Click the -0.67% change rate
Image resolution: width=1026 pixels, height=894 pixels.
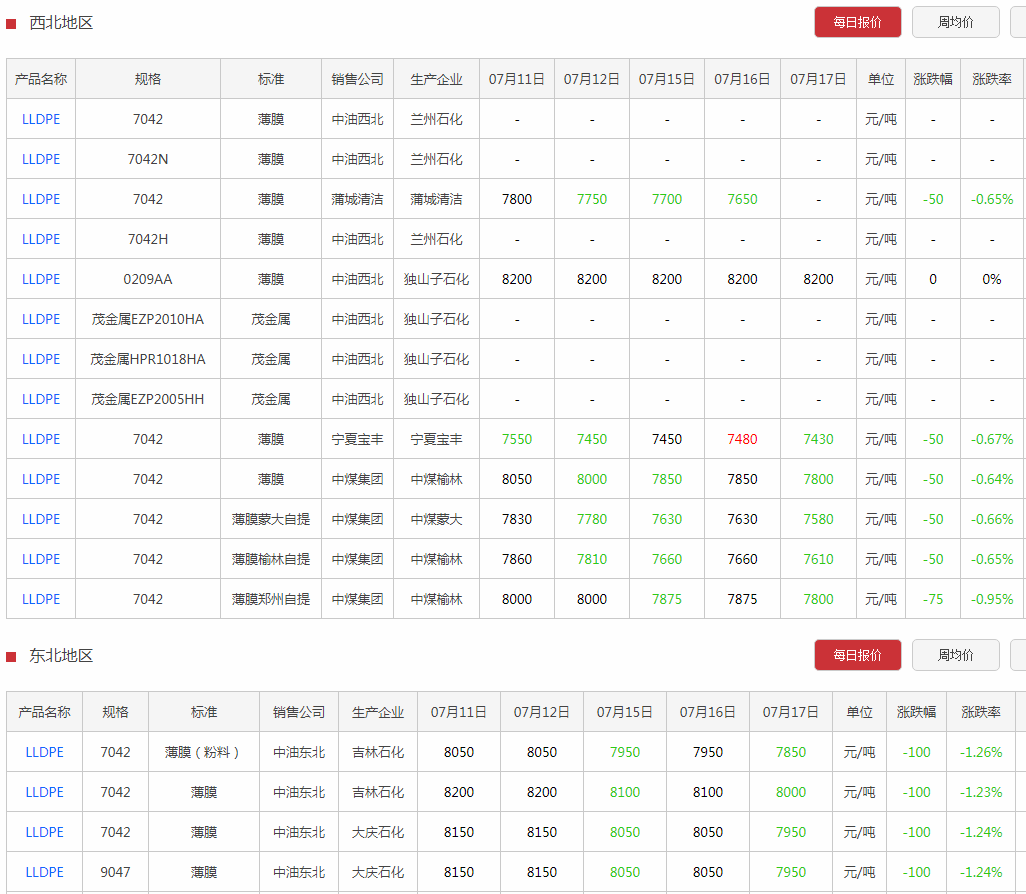point(992,438)
